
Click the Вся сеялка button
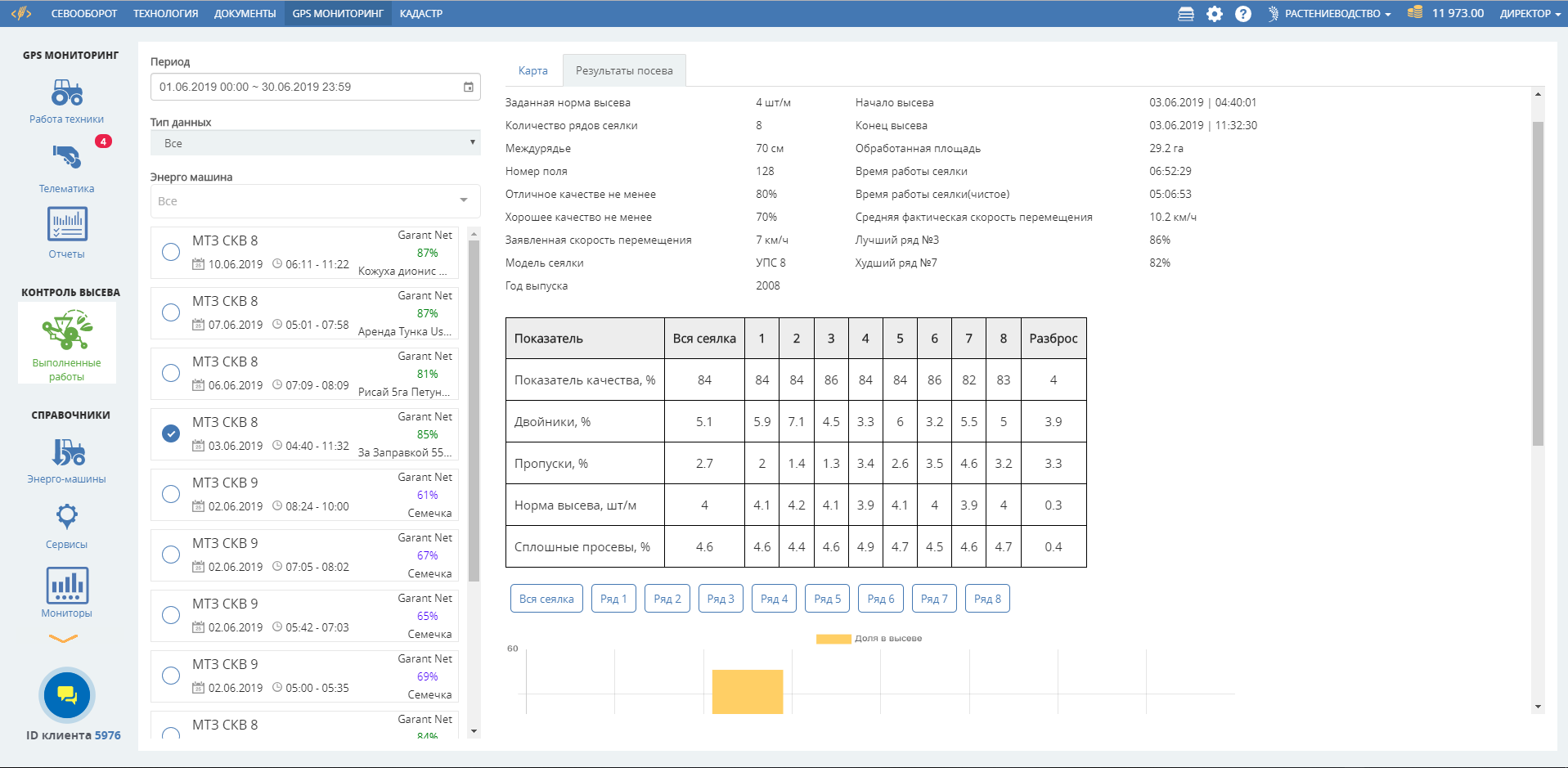(x=546, y=599)
